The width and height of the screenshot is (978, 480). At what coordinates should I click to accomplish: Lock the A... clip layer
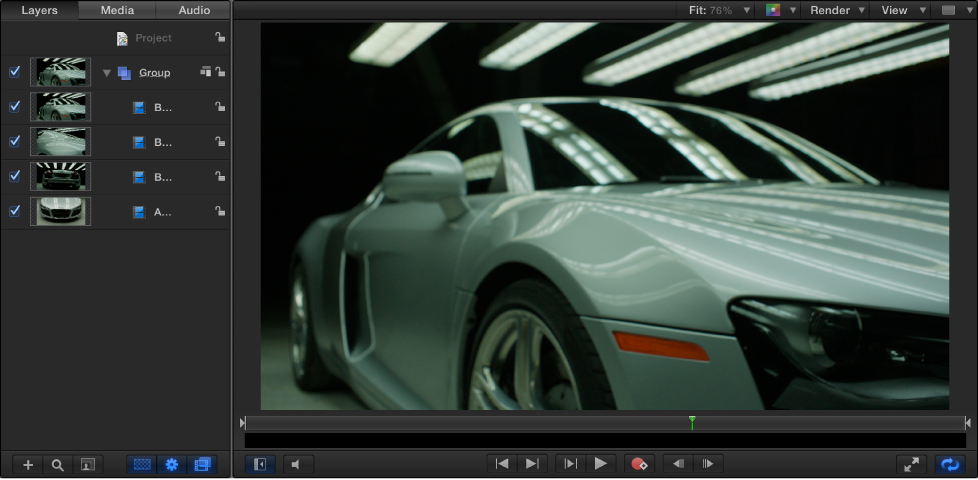click(220, 211)
